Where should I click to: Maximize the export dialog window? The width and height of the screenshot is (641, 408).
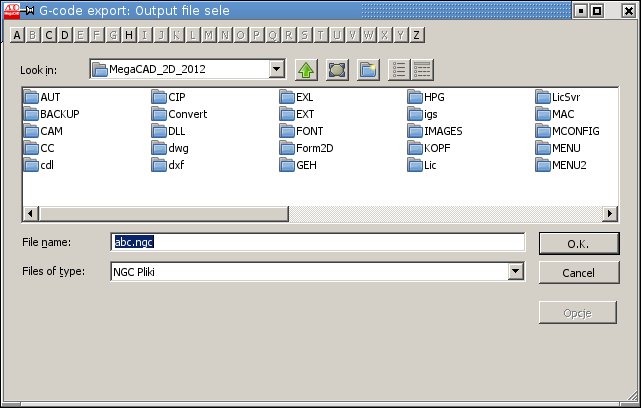597,11
